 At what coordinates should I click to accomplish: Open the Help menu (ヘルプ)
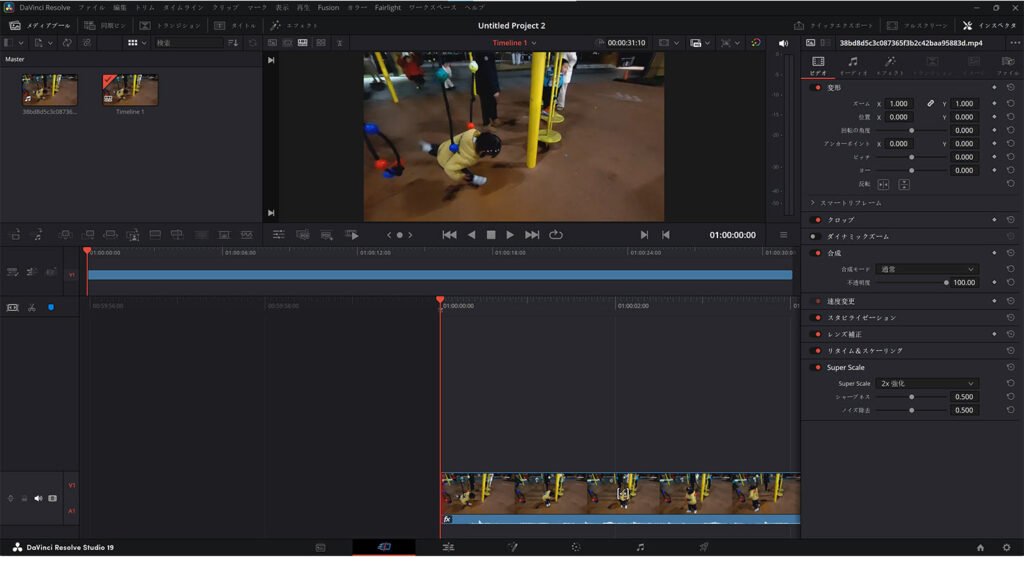coord(475,7)
